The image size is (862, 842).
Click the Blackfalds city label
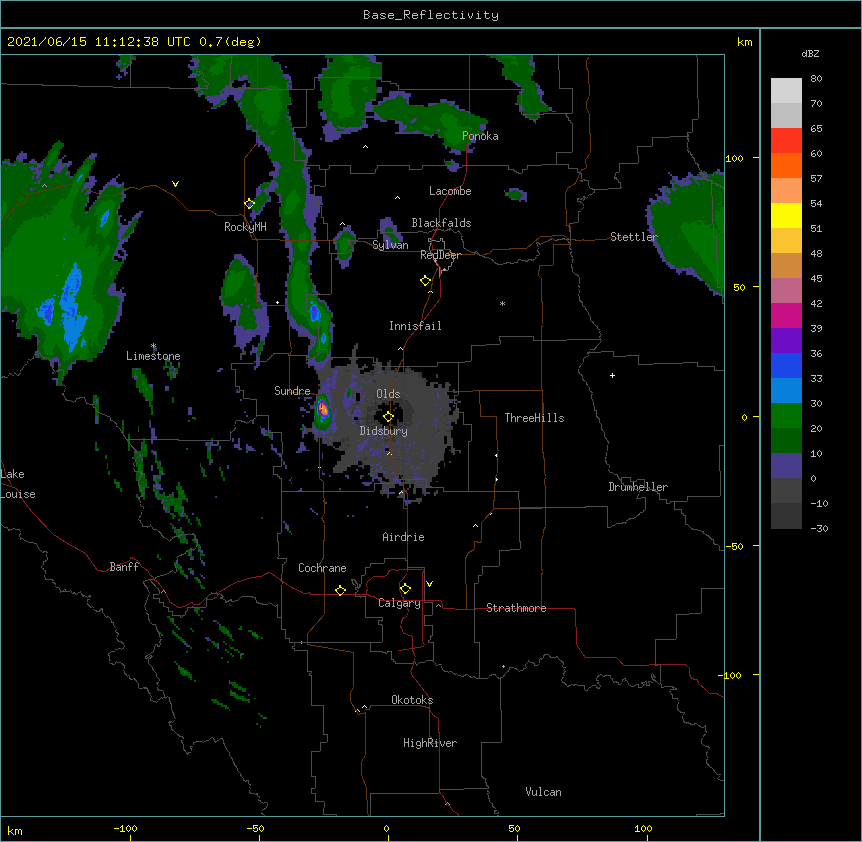441,223
